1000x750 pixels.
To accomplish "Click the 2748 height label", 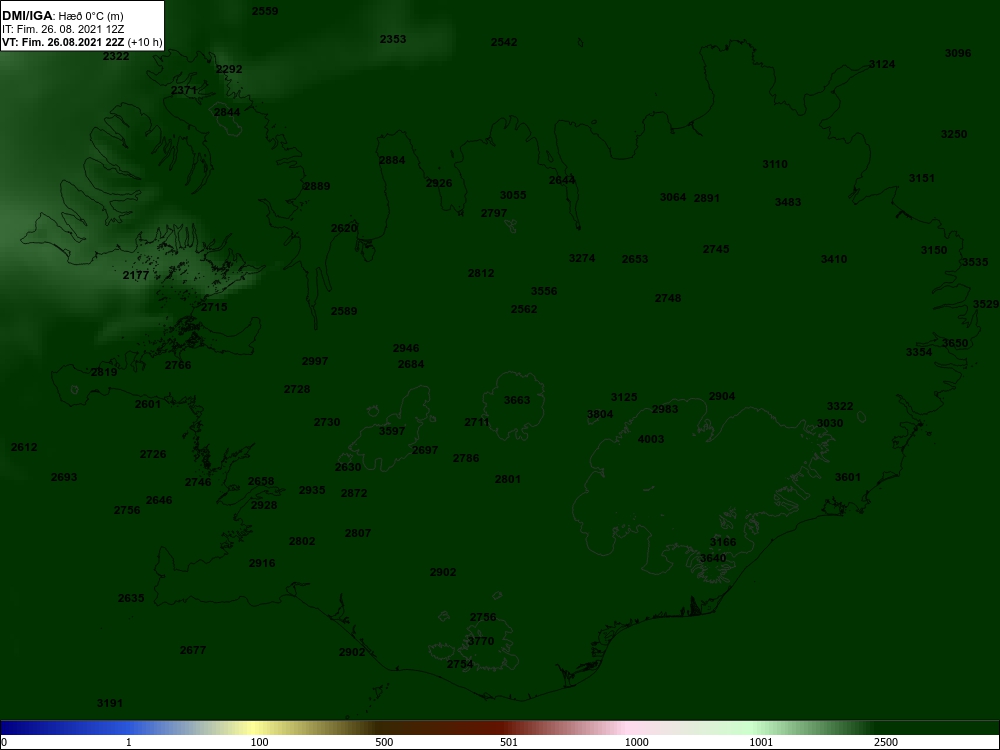I will click(x=668, y=298).
